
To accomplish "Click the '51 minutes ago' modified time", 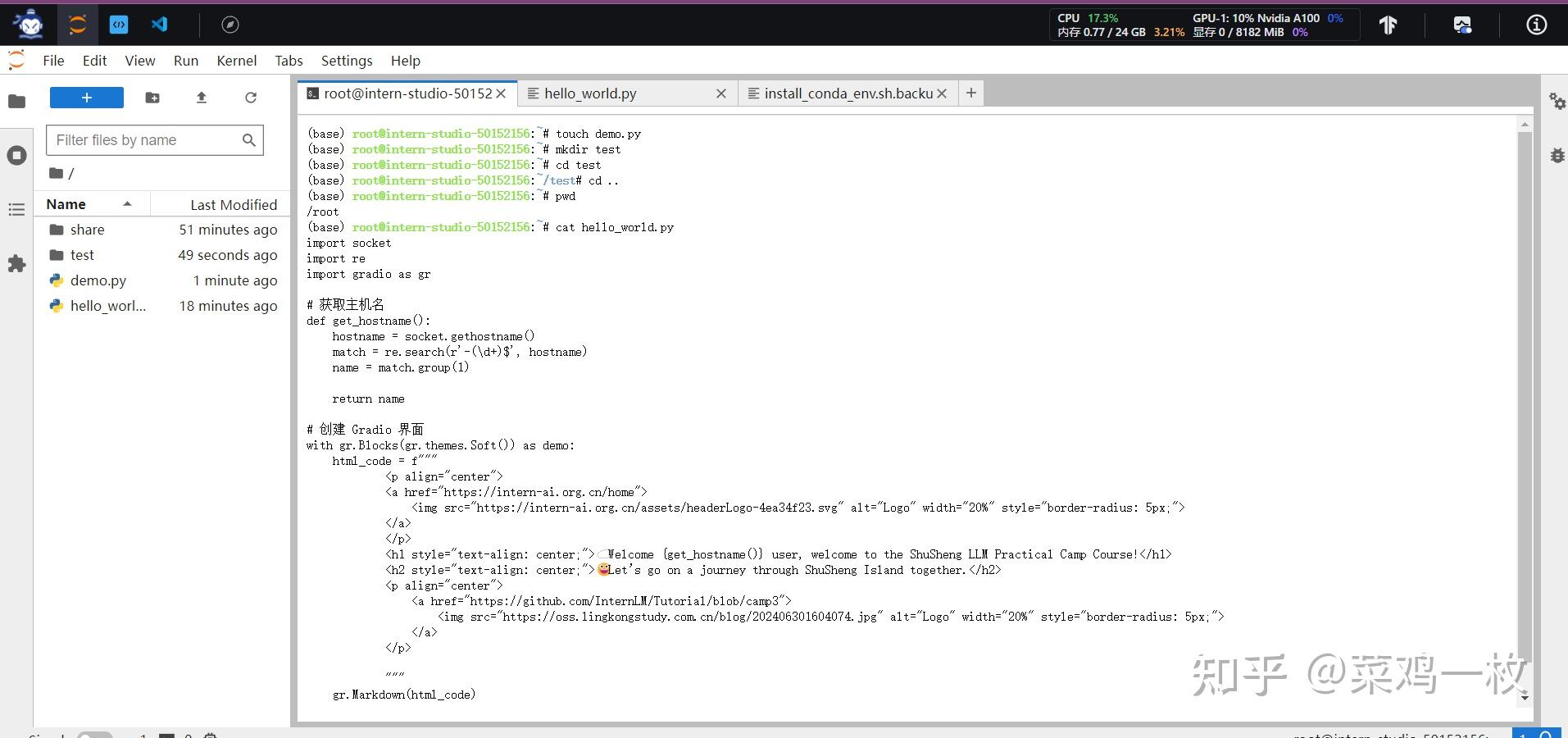I will pos(228,230).
